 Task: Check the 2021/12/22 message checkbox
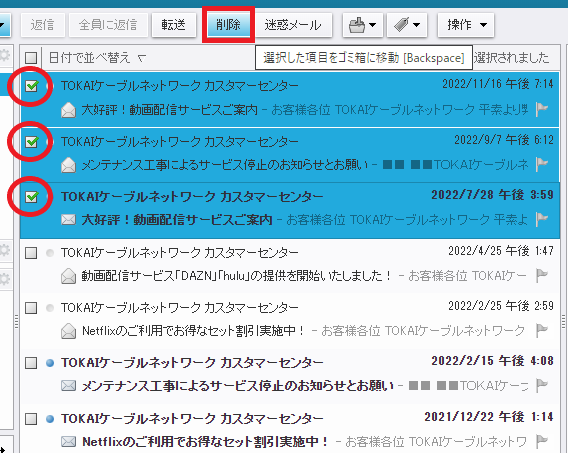[x=31, y=419]
